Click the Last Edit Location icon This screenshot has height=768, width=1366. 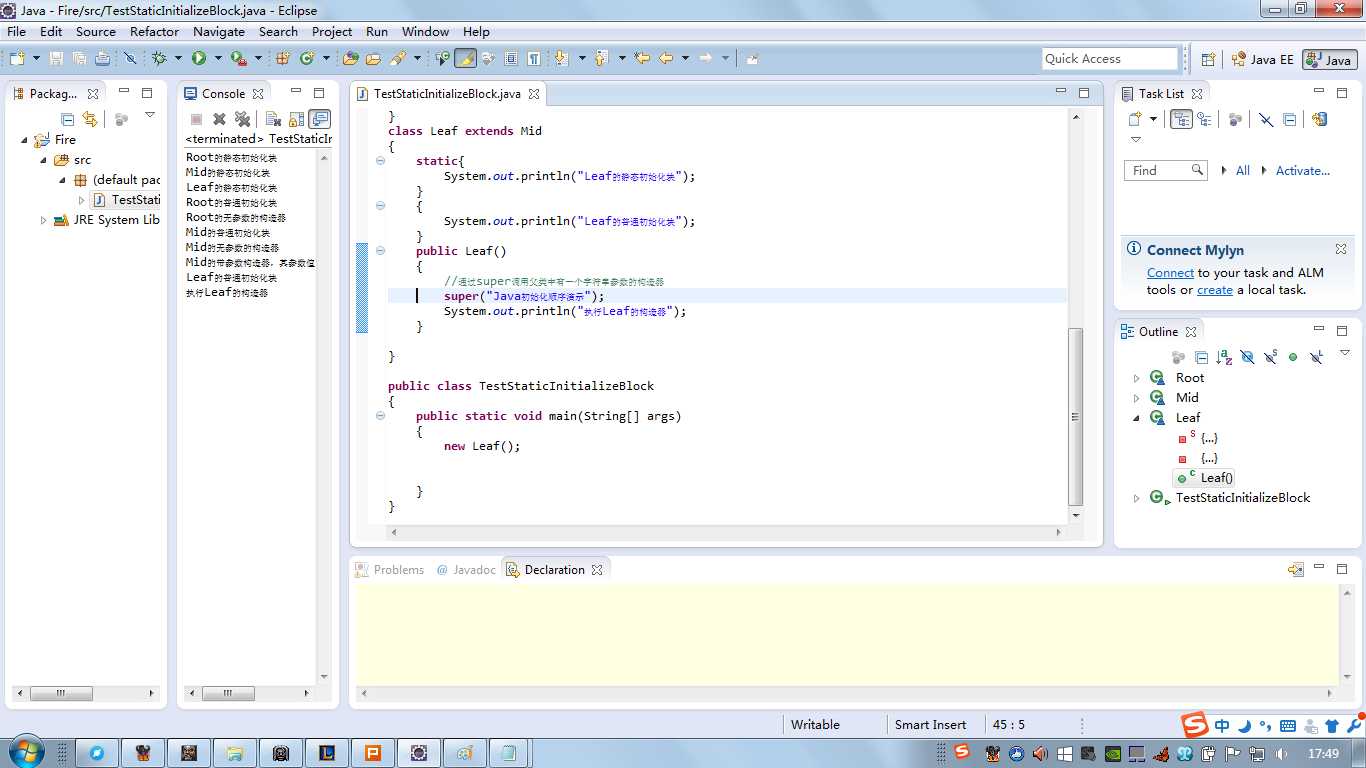point(642,58)
